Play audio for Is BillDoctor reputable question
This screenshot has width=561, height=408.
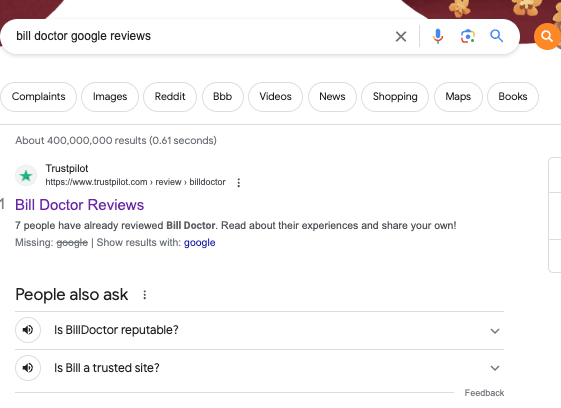[x=28, y=330]
